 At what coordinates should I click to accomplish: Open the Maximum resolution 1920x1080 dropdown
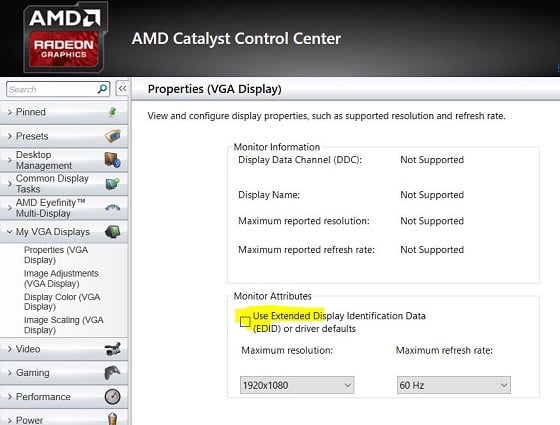point(297,385)
